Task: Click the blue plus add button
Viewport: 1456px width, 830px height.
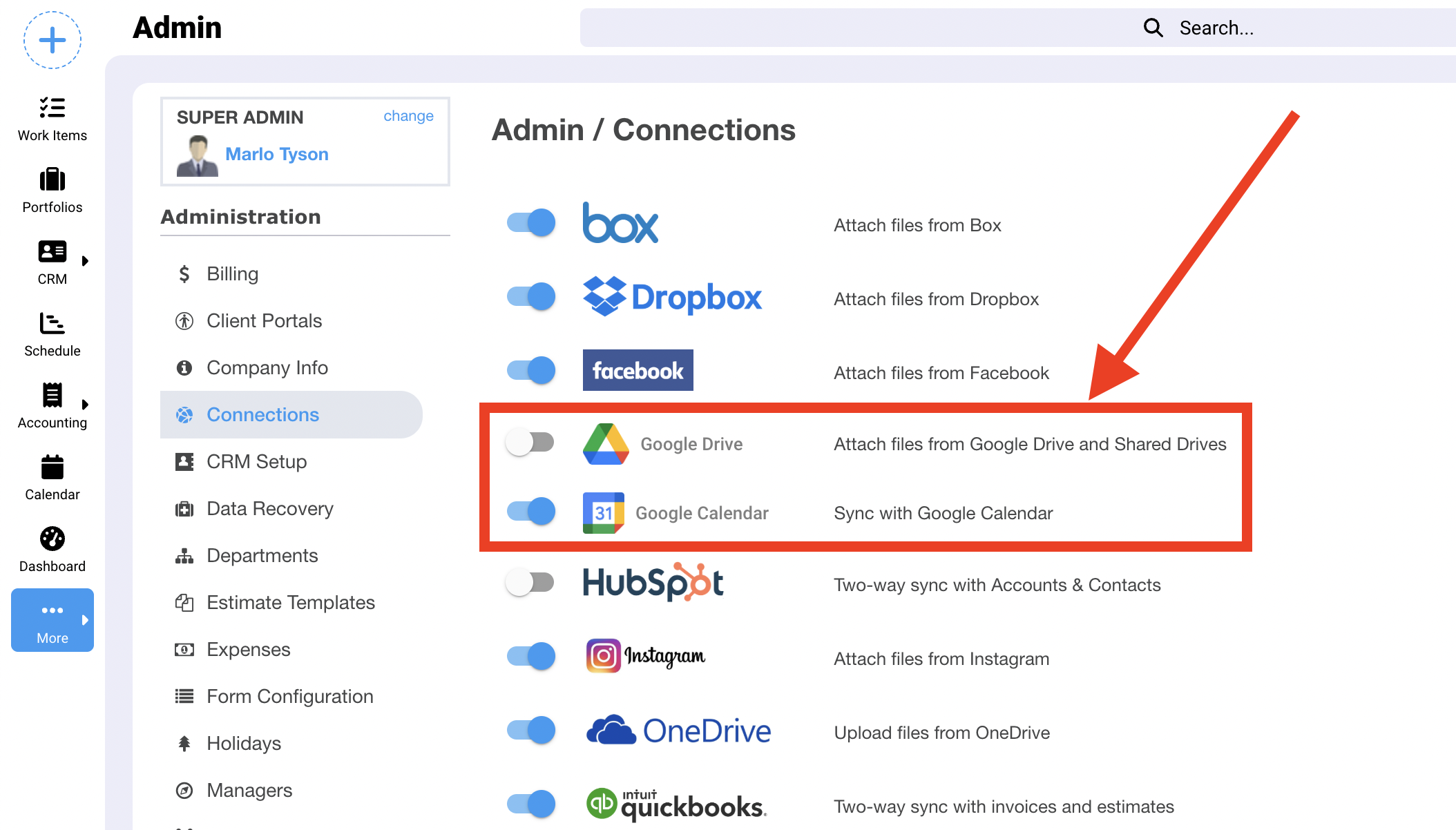Action: [x=52, y=40]
